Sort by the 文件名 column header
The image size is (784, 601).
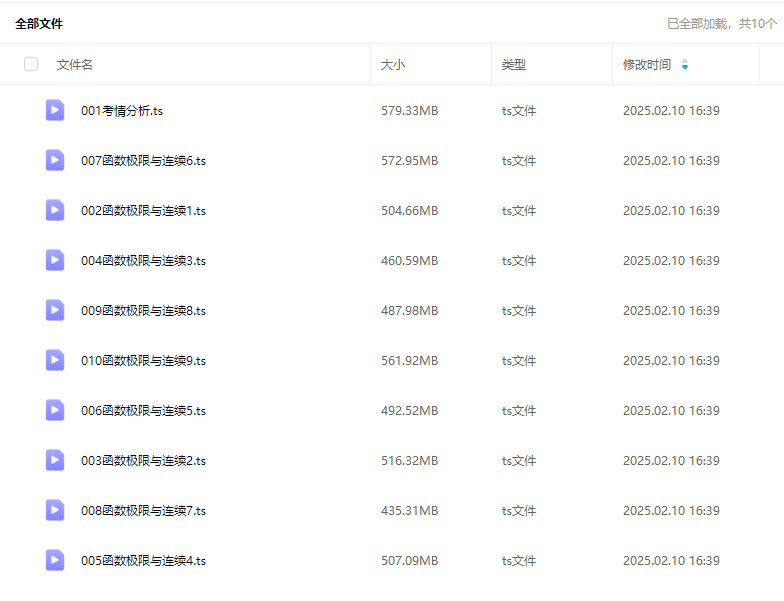(x=75, y=65)
